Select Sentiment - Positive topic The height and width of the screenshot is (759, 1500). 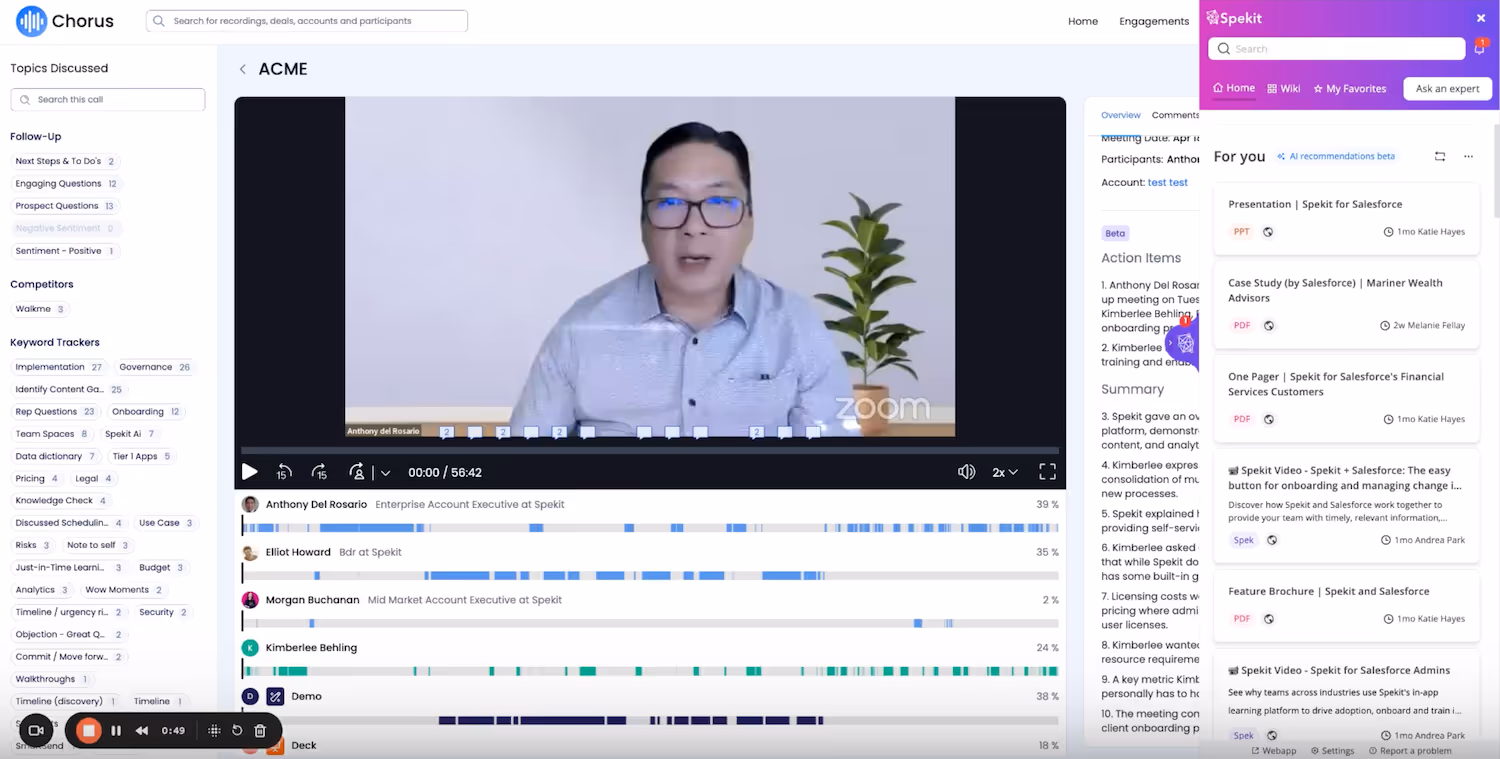(65, 251)
